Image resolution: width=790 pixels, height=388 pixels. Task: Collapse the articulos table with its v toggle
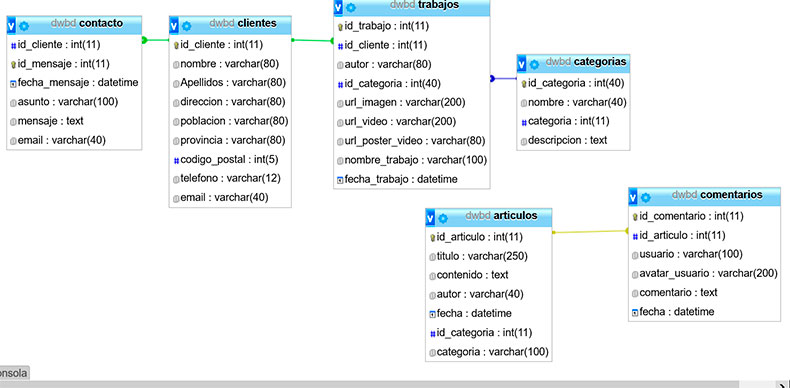pyautogui.click(x=430, y=218)
